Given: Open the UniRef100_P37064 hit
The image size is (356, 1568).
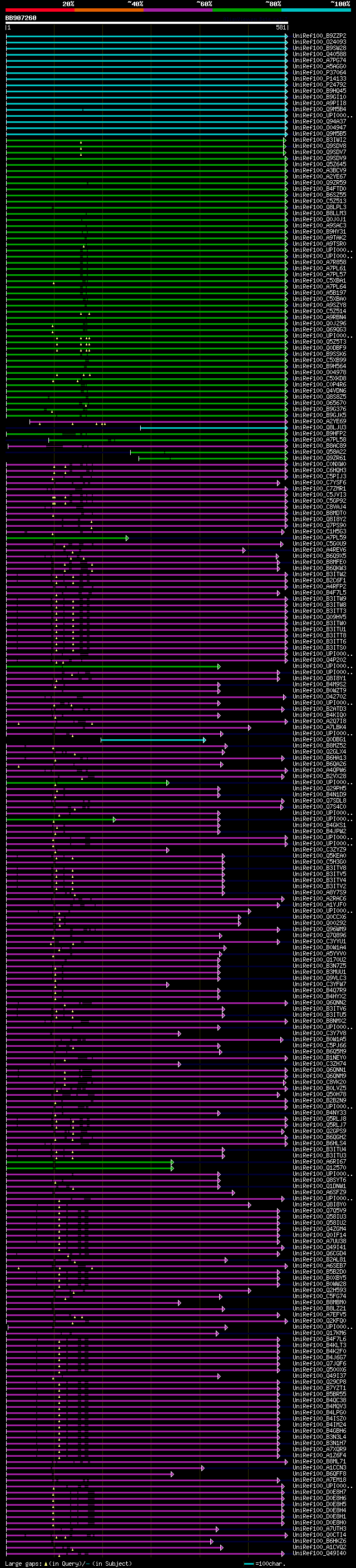Looking at the screenshot, I should [x=319, y=72].
